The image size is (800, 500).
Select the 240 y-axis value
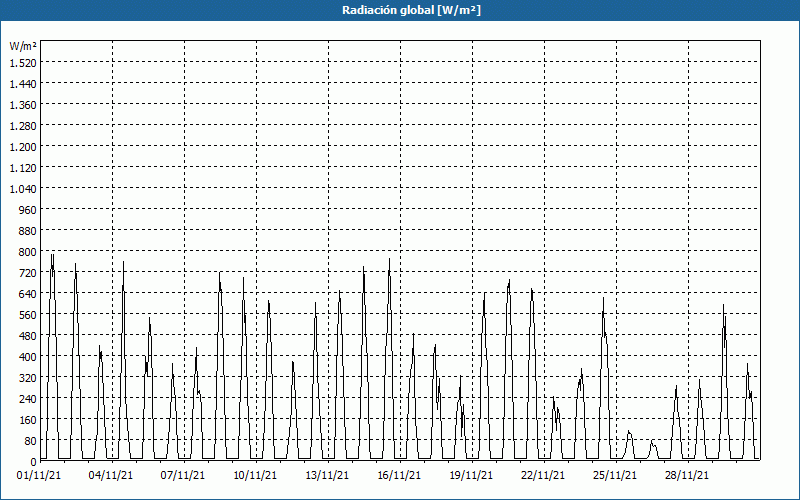click(x=28, y=398)
